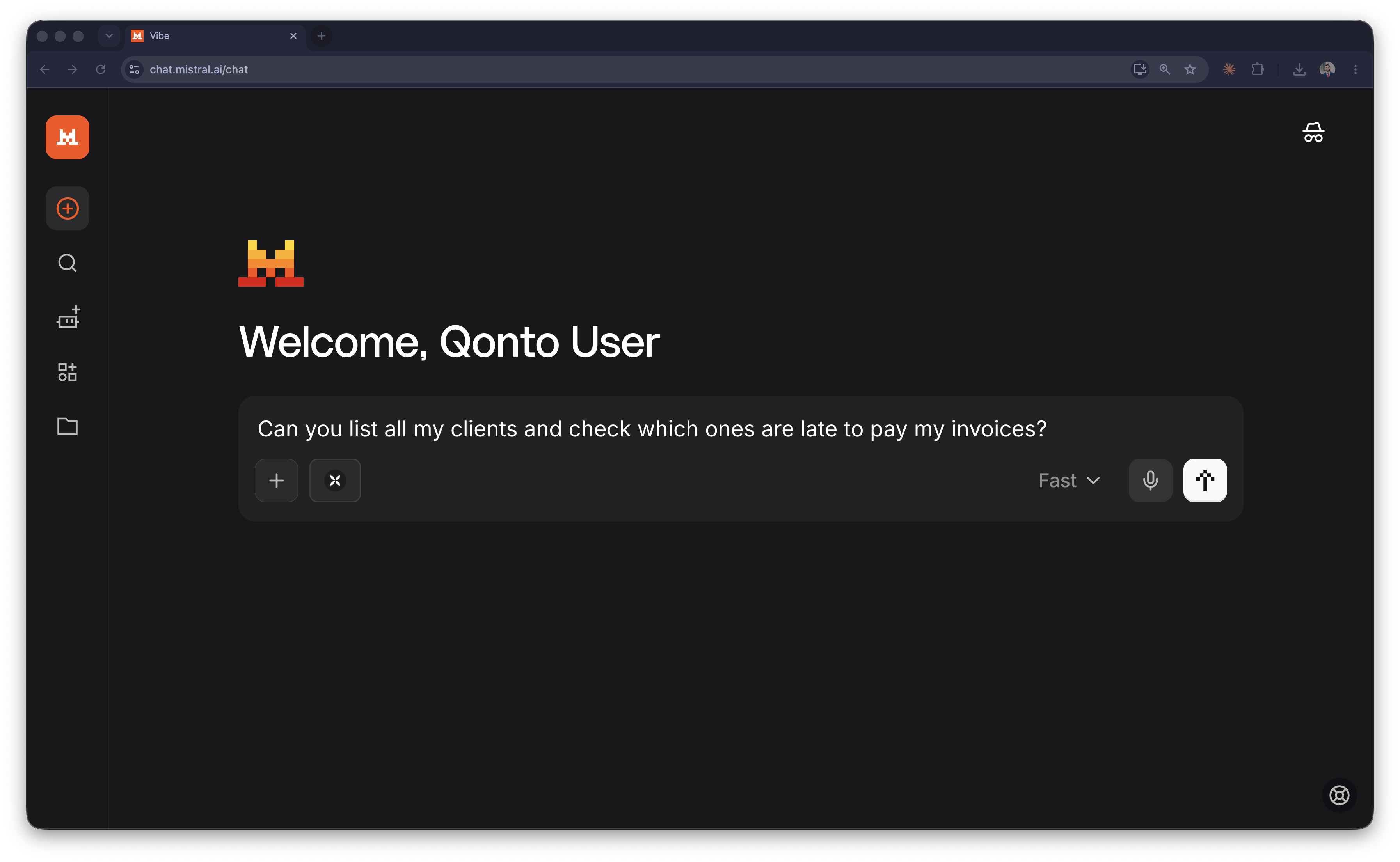
Task: Open the browser profile avatar
Action: (x=1327, y=69)
